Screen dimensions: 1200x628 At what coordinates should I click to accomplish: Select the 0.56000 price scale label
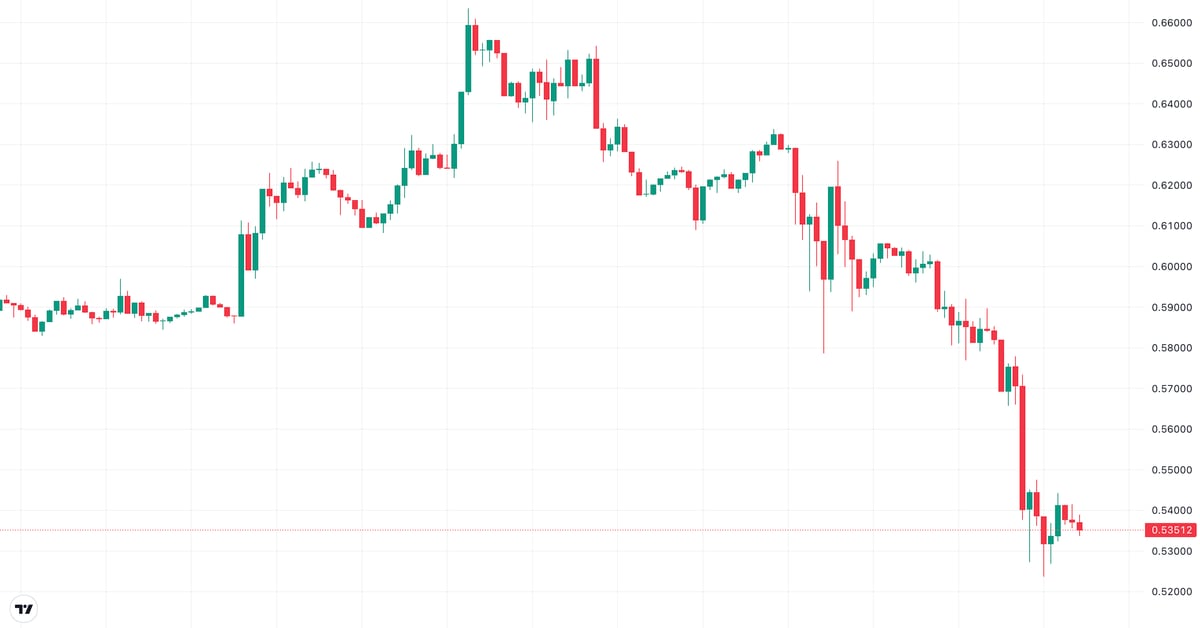click(x=1170, y=430)
